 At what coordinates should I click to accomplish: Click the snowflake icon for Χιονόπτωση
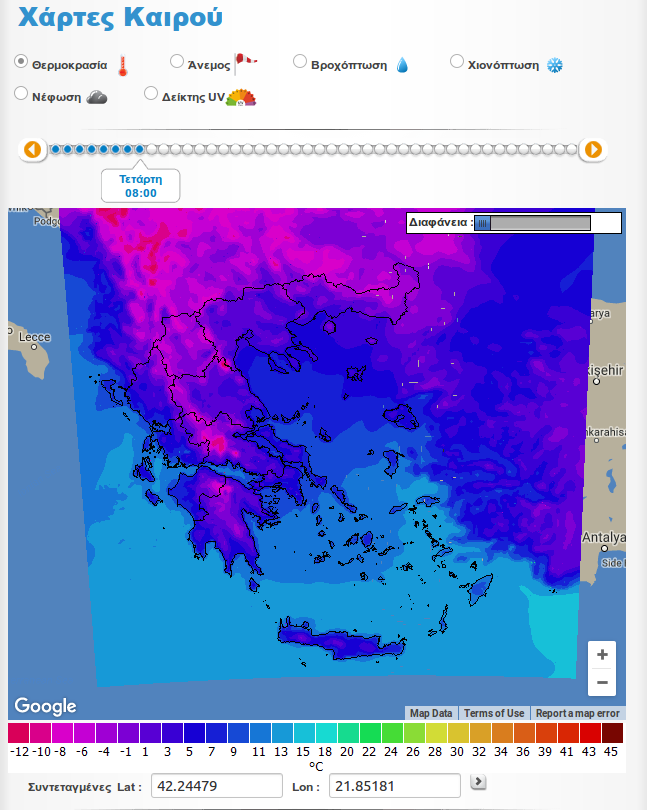click(554, 65)
